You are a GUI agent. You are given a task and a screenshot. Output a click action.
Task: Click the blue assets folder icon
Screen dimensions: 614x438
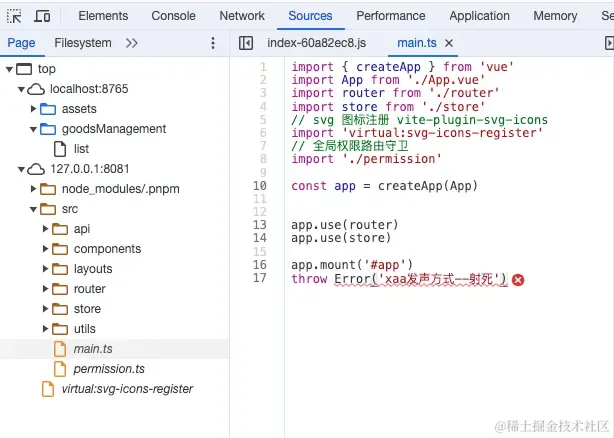click(48, 109)
